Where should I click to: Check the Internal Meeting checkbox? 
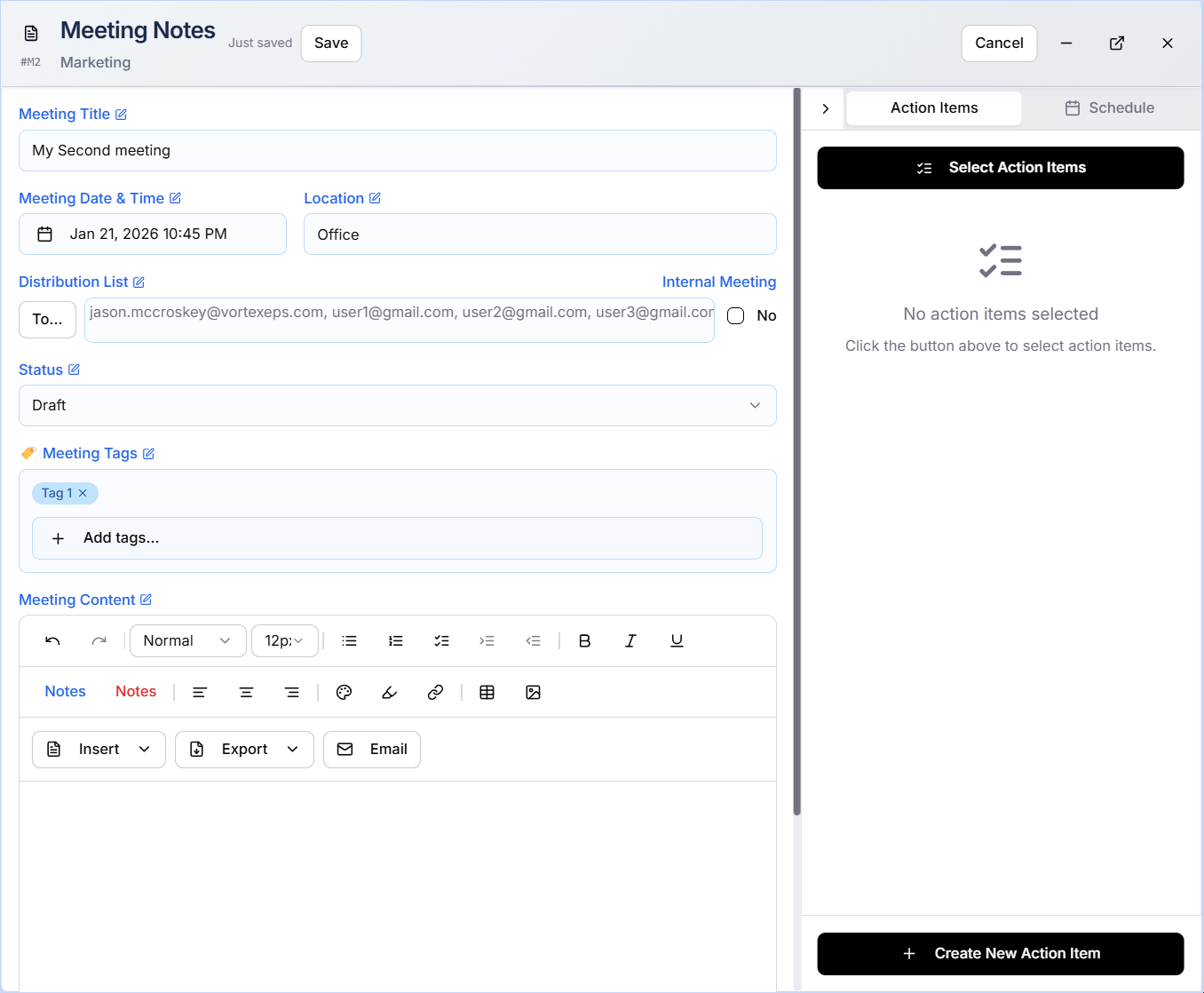735,315
